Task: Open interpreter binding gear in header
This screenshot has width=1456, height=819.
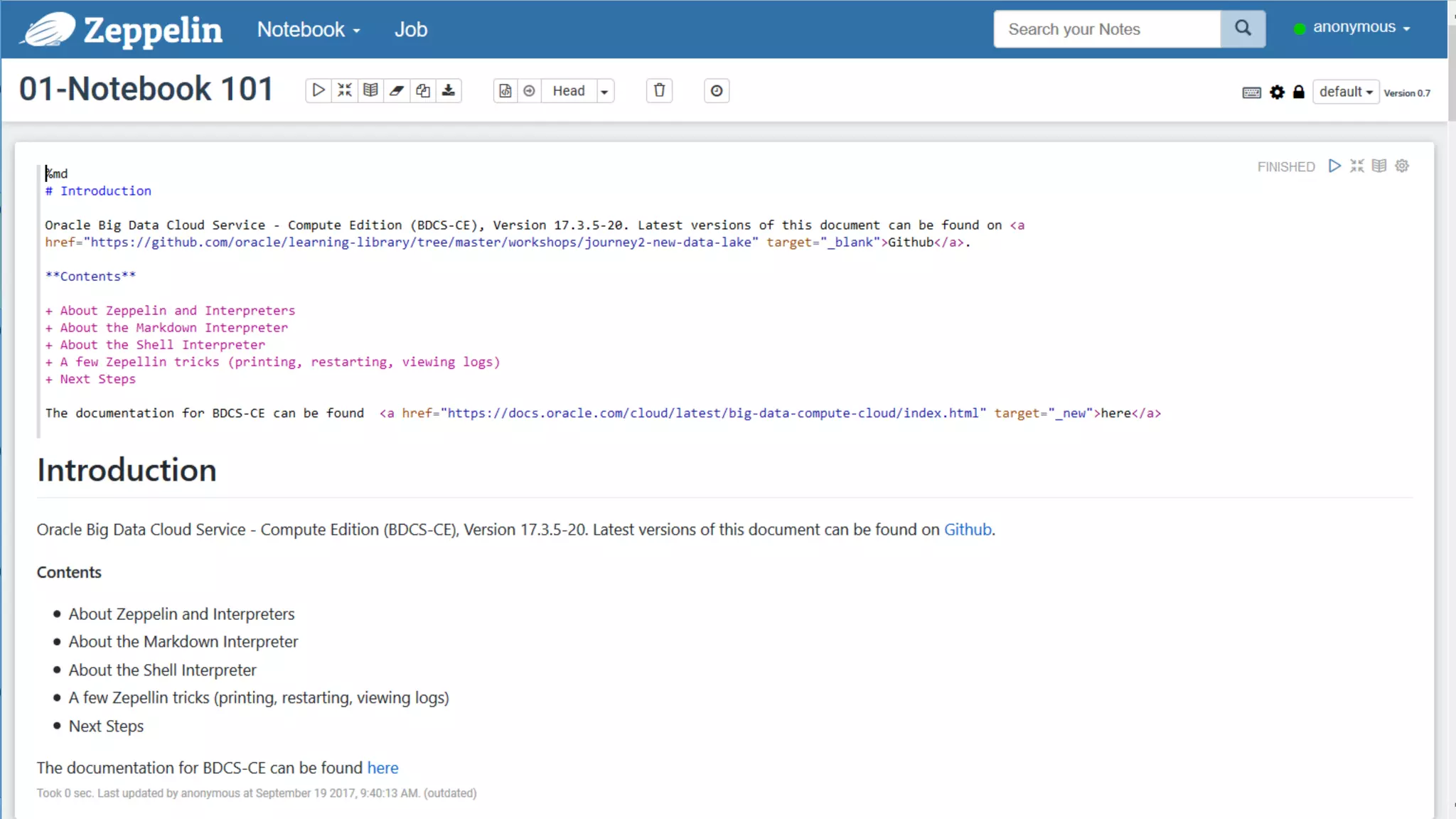Action: (x=1277, y=92)
